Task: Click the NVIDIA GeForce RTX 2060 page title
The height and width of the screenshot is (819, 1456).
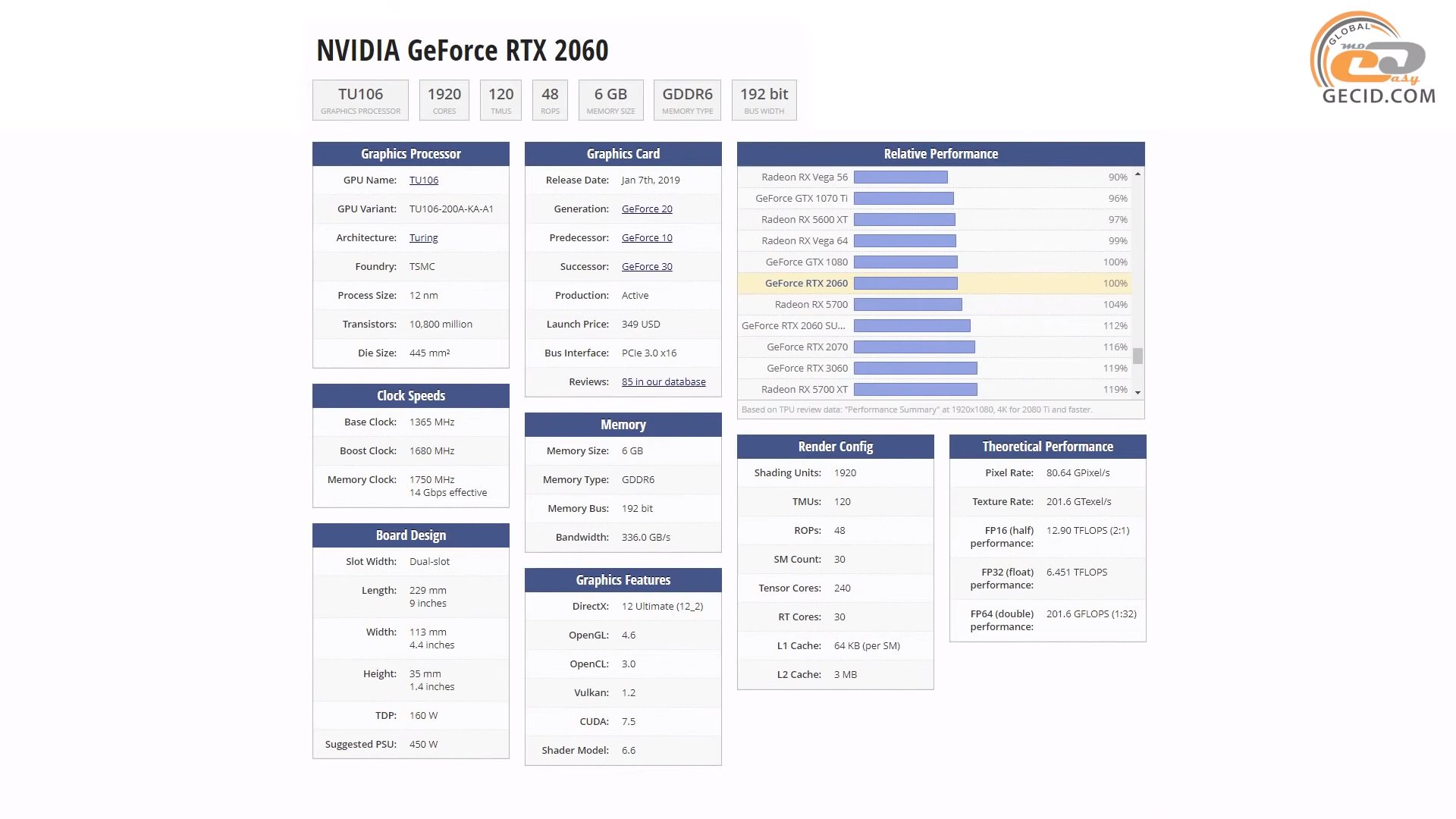Action: click(462, 50)
